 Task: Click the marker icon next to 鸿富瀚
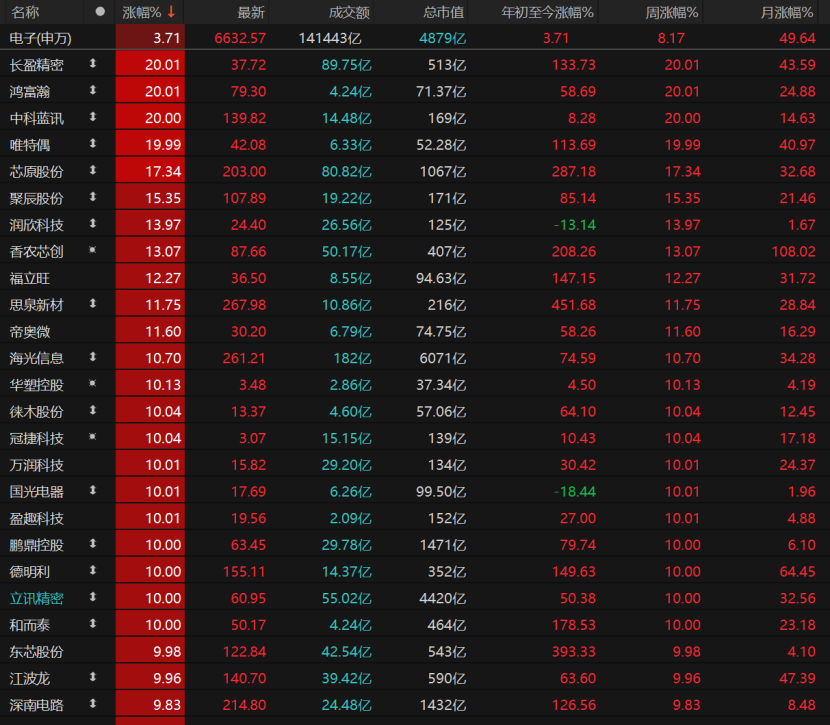tap(93, 90)
